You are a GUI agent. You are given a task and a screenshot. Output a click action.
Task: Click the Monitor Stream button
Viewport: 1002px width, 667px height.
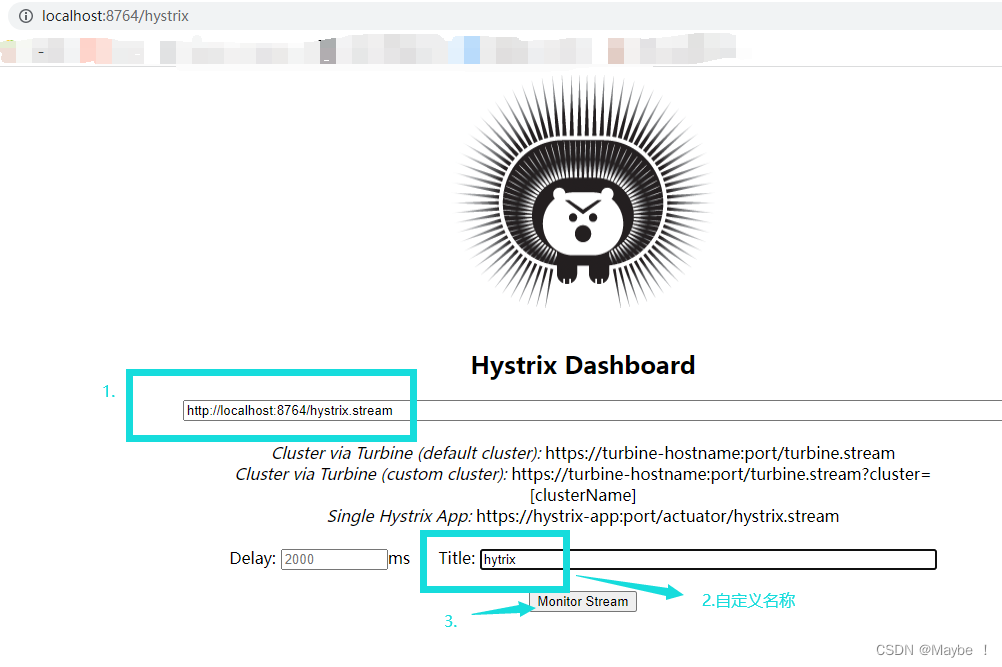point(583,601)
